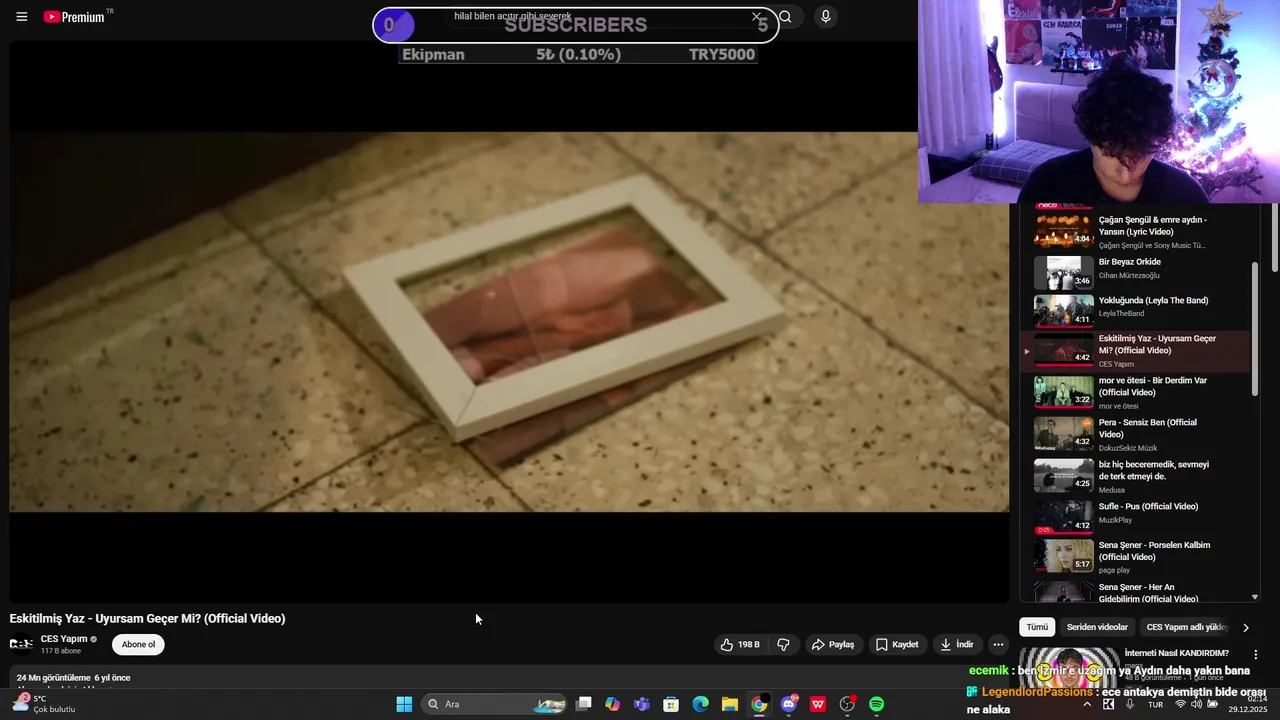The height and width of the screenshot is (720, 1280).
Task: Click the video title text
Action: 148,619
